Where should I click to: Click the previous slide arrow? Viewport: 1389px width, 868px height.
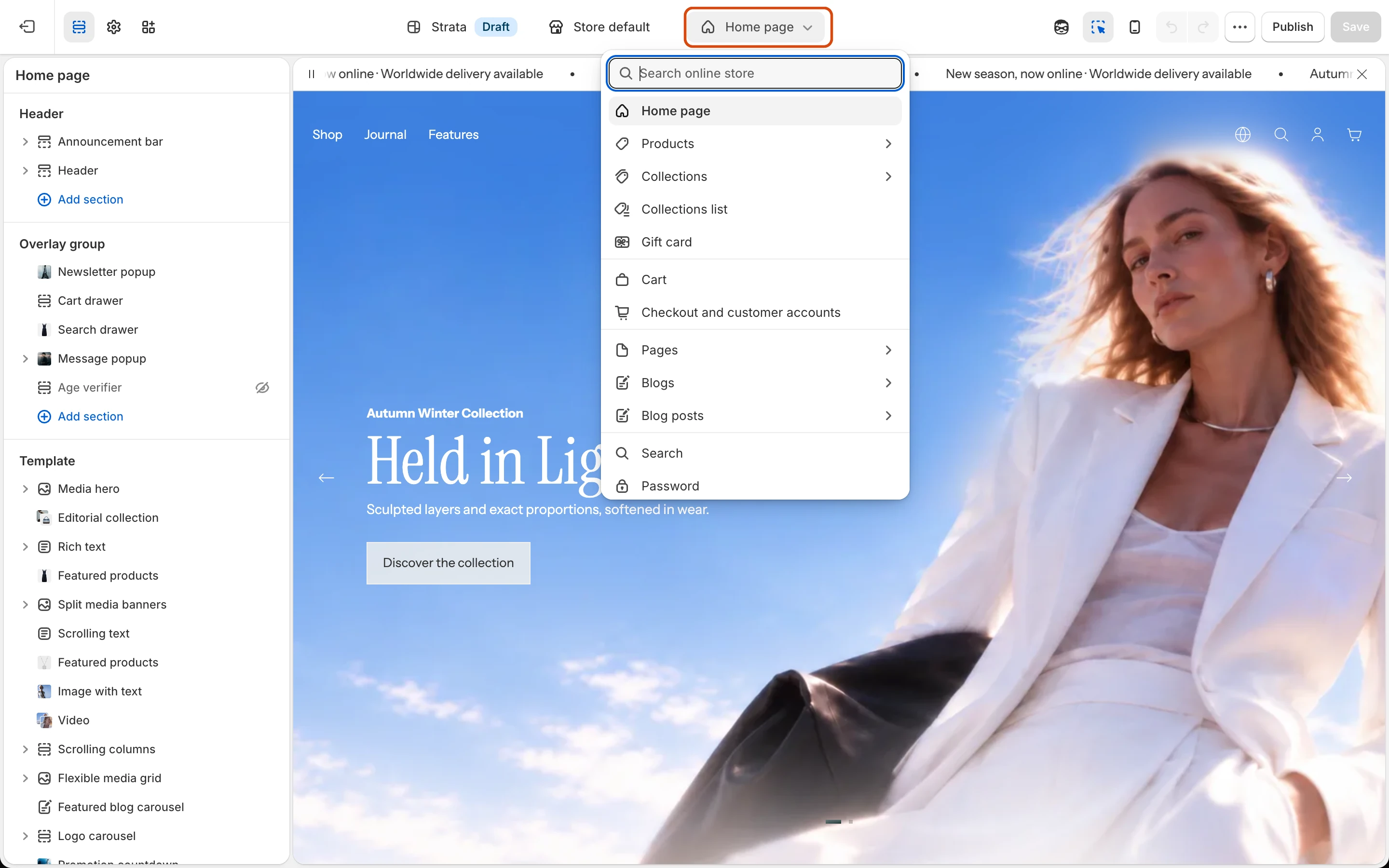[326, 477]
